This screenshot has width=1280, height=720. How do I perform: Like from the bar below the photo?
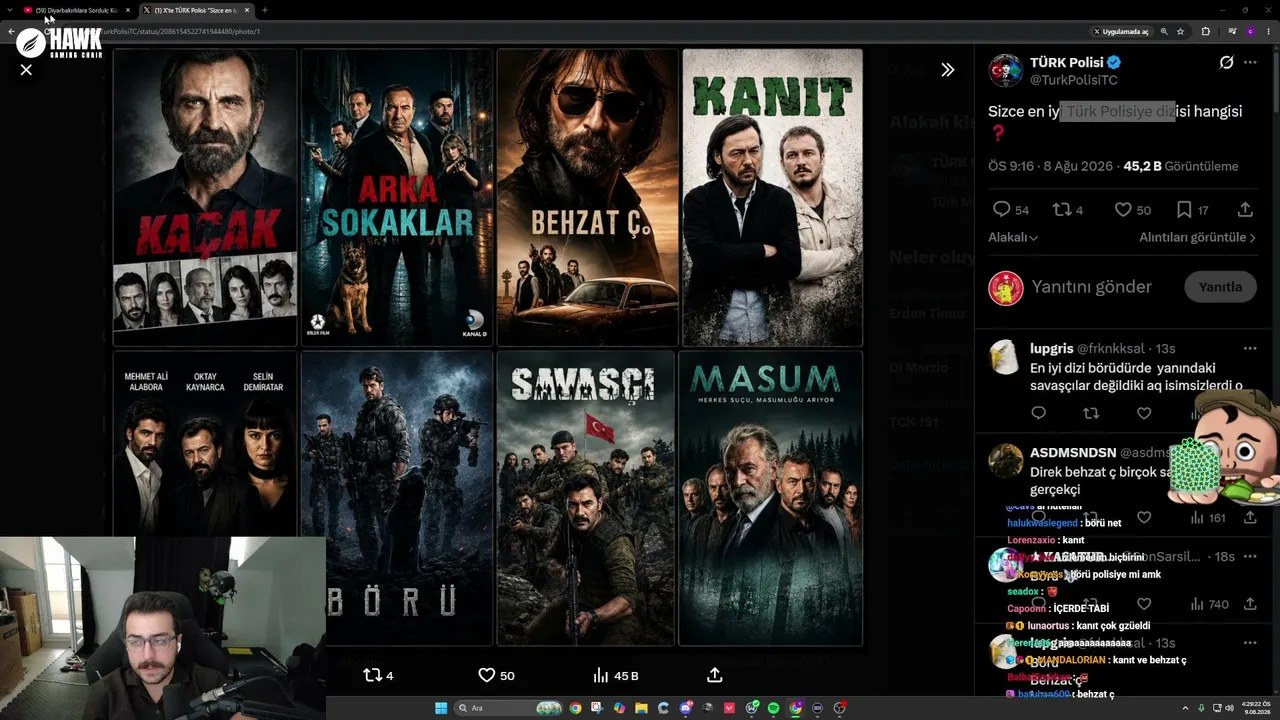[496, 675]
